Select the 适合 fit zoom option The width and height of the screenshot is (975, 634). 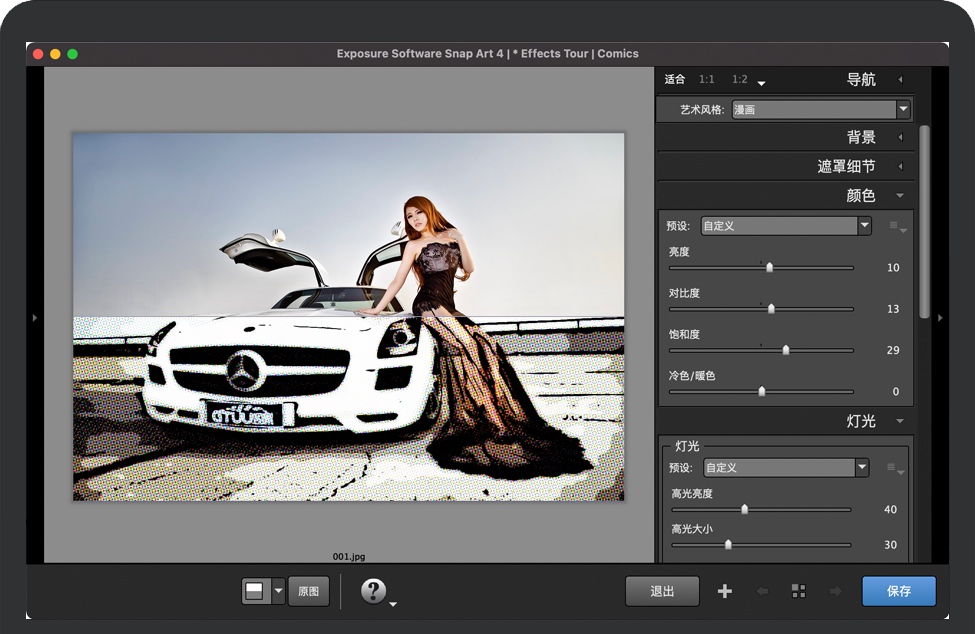pos(676,79)
